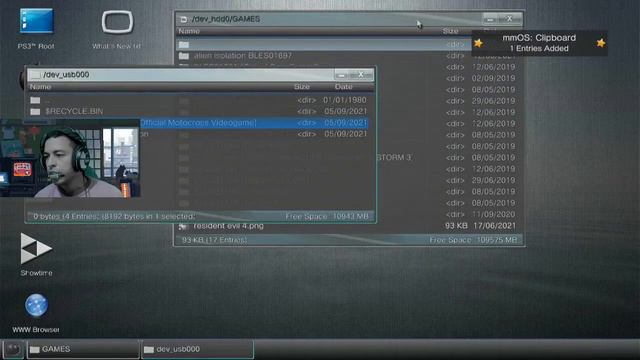Click Free Space 109575 MB status text
Image resolution: width=640 pixels, height=360 pixels.
click(473, 240)
